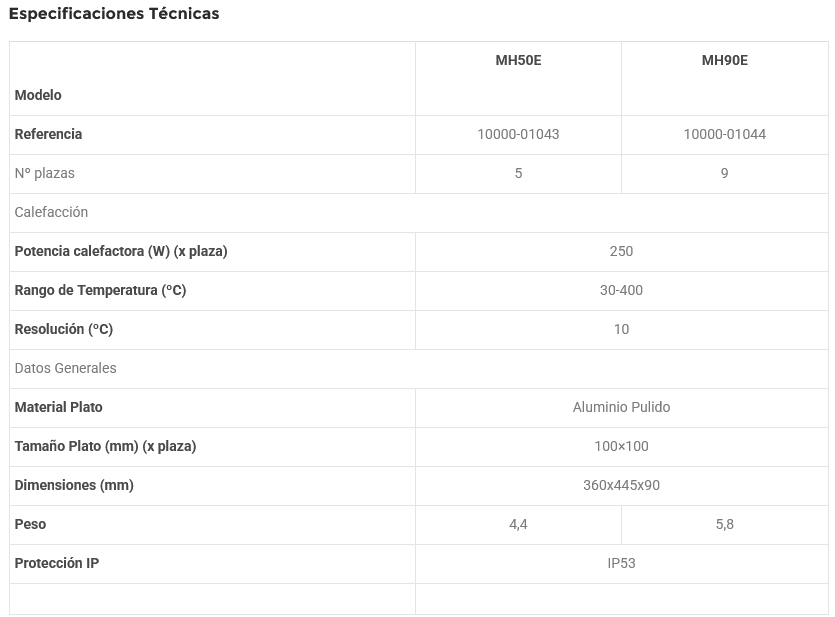Click the 360x445x90 dimensions value
This screenshot has height=617, width=835.
click(x=621, y=485)
